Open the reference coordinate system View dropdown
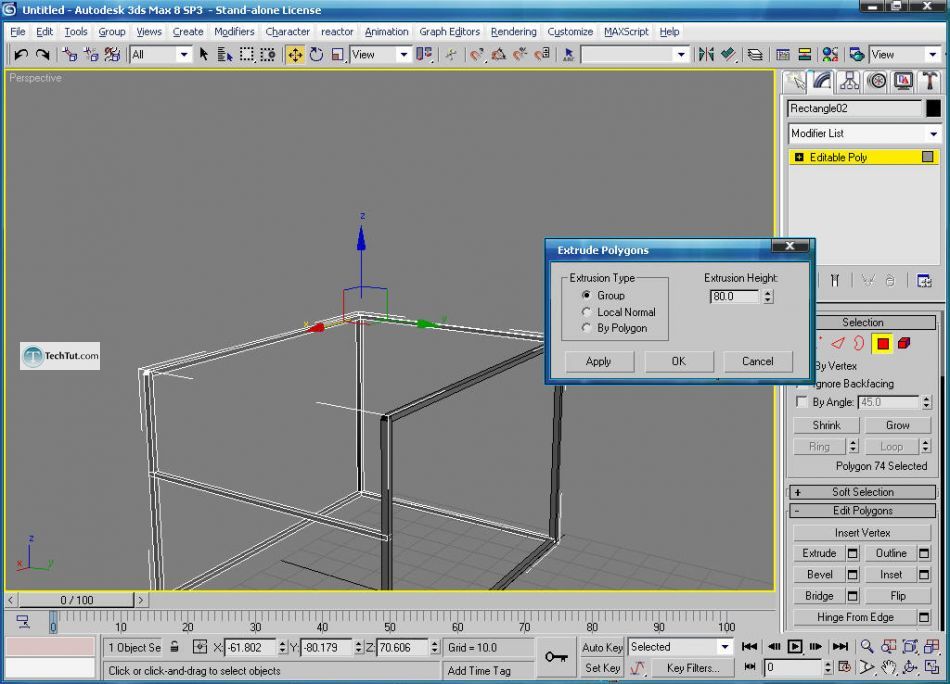The height and width of the screenshot is (684, 950). (x=404, y=55)
